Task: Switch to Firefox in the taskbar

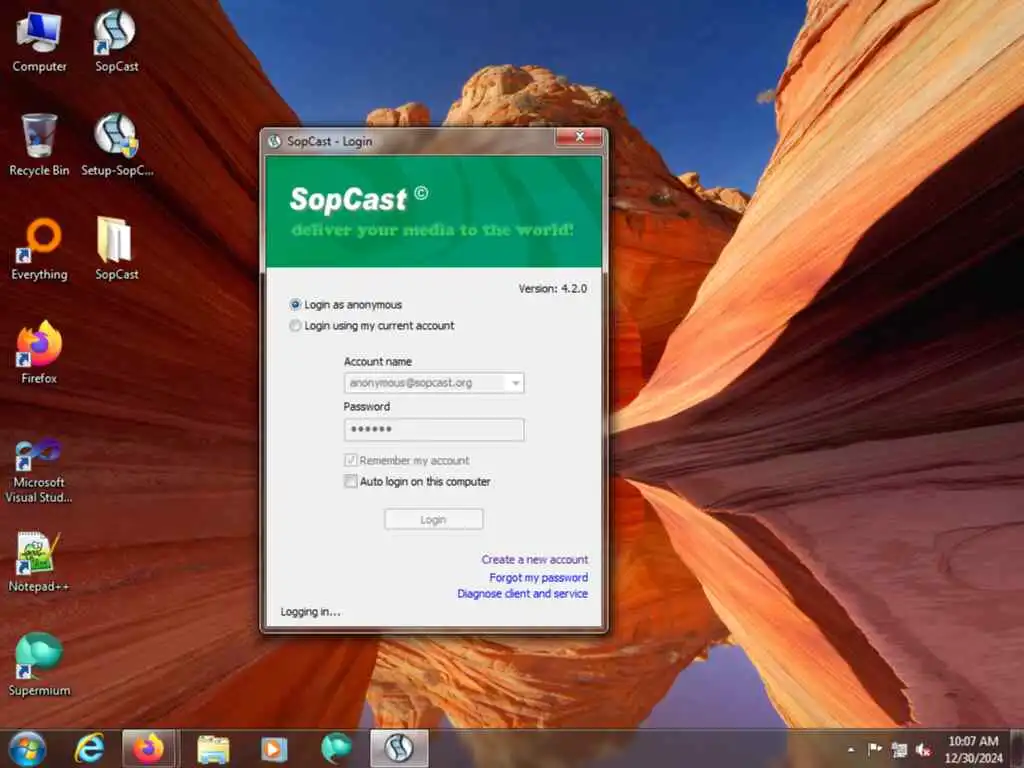Action: [x=148, y=748]
